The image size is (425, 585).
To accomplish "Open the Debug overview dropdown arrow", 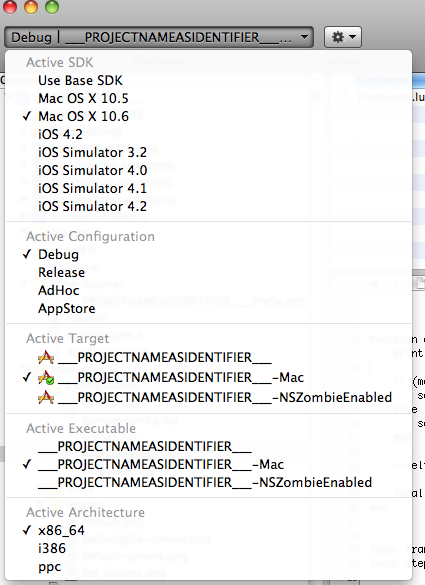I will click(x=304, y=37).
